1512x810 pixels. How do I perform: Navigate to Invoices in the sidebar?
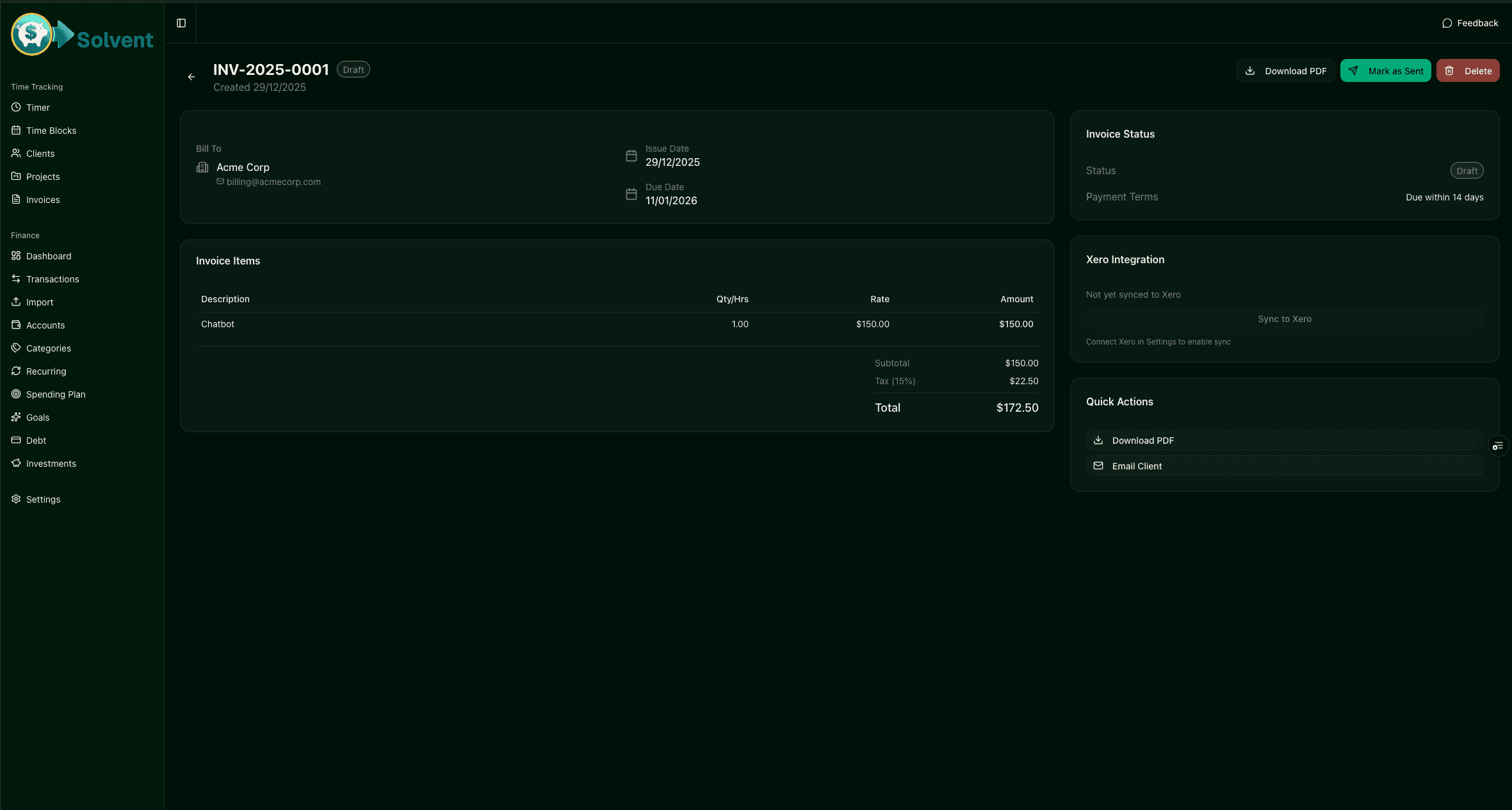point(42,199)
